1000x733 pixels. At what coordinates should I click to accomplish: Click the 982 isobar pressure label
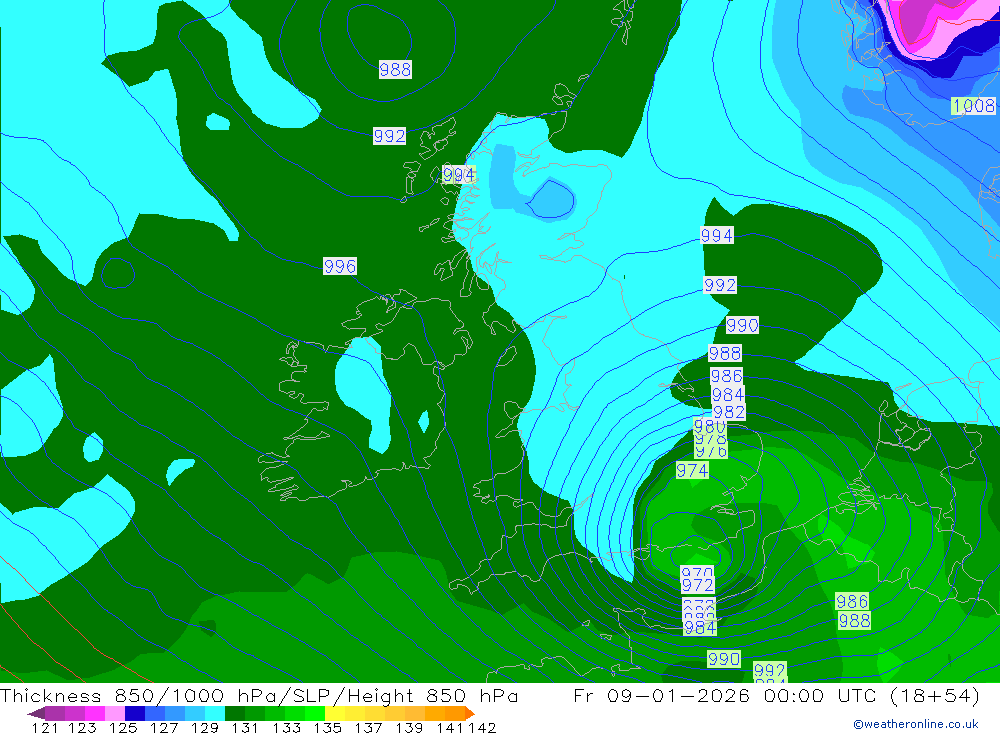click(728, 412)
